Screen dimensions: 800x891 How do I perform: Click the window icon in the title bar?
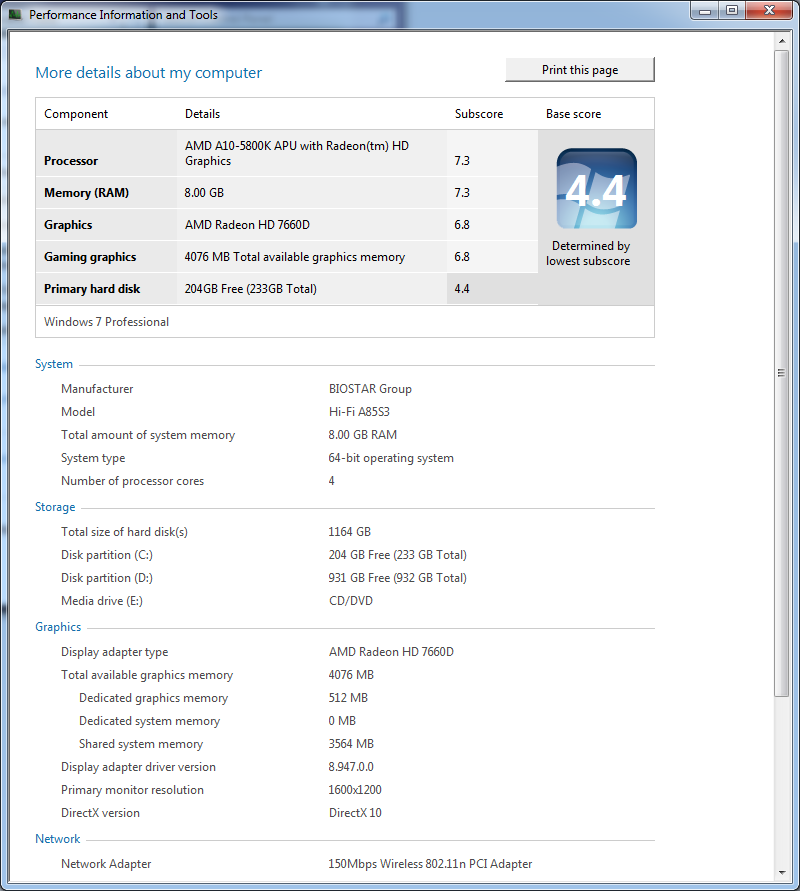click(15, 15)
